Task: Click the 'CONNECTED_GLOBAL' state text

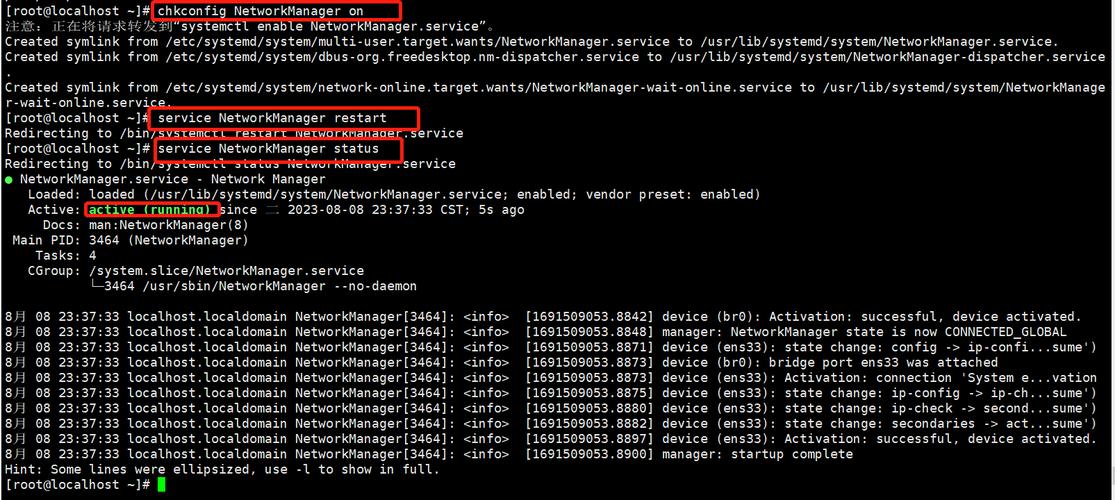Action: (1005, 332)
